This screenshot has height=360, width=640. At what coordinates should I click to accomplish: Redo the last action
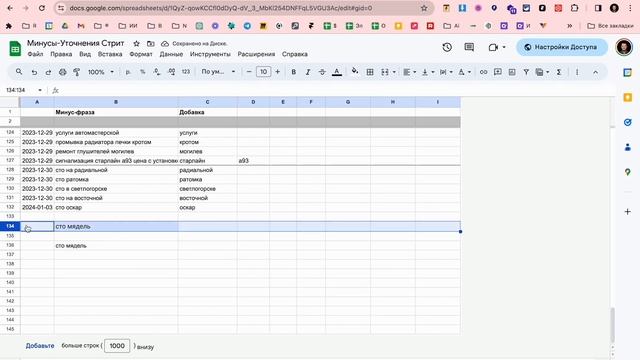pos(48,72)
